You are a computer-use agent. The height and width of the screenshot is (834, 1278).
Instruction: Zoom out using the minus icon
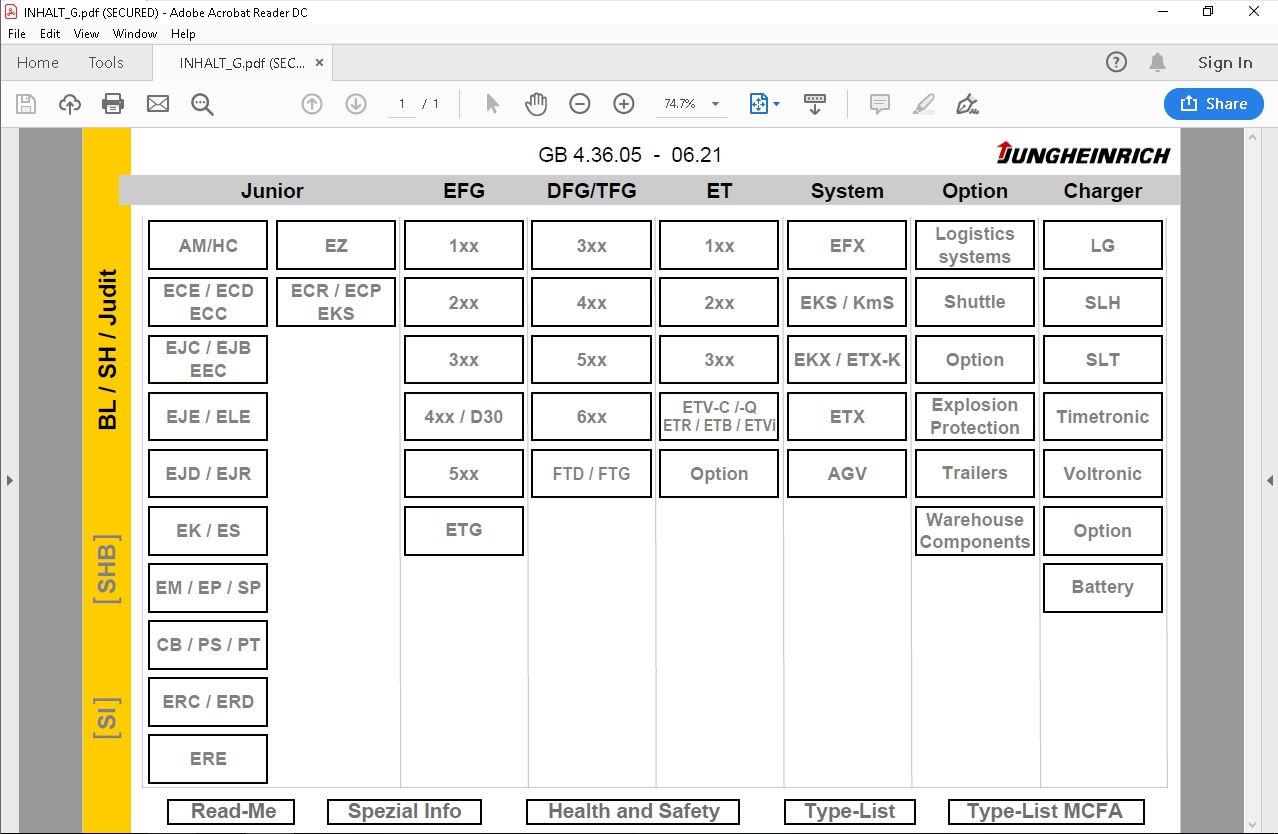579,103
